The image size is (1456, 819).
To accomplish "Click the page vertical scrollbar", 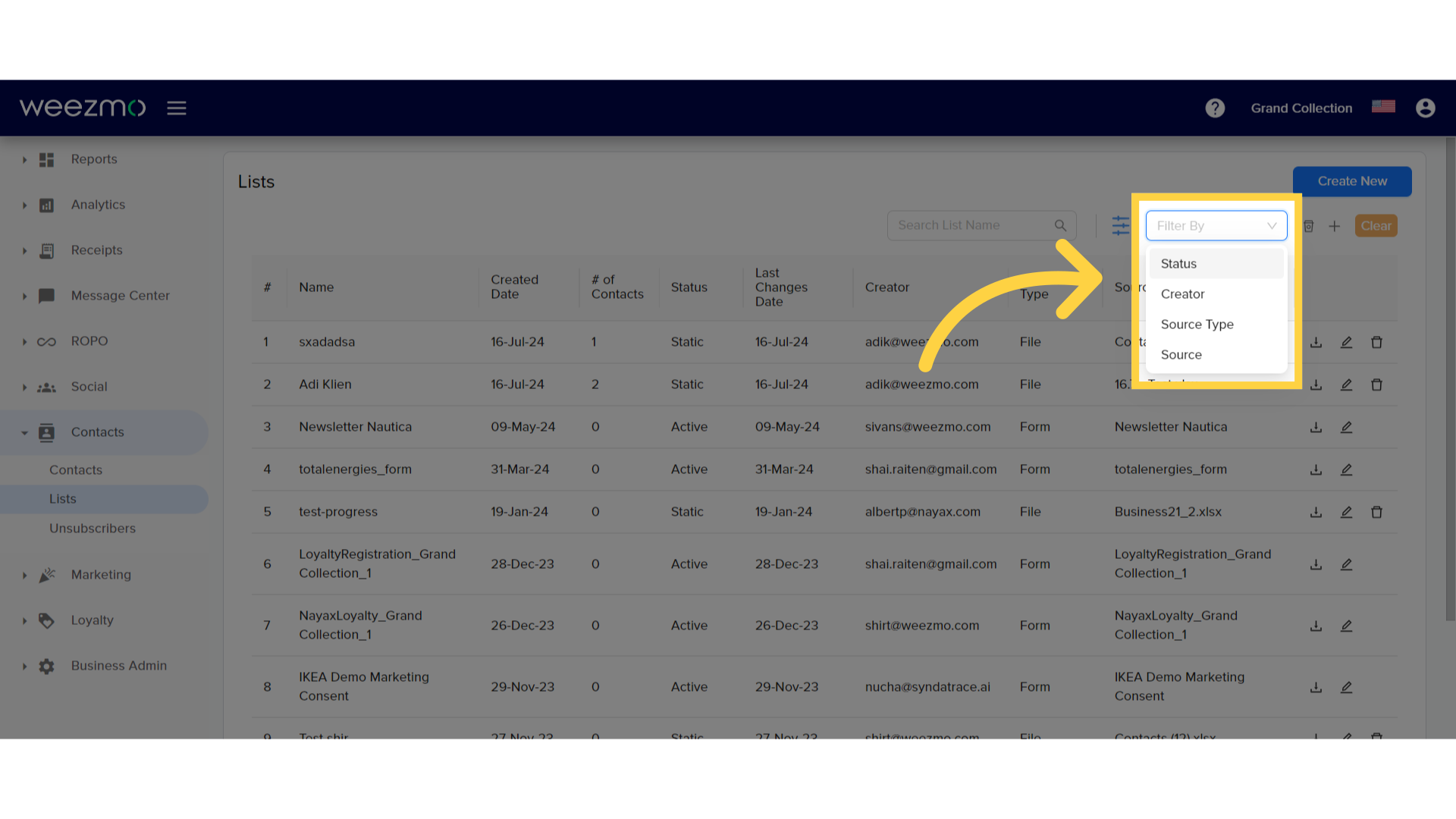I will pos(1450,379).
